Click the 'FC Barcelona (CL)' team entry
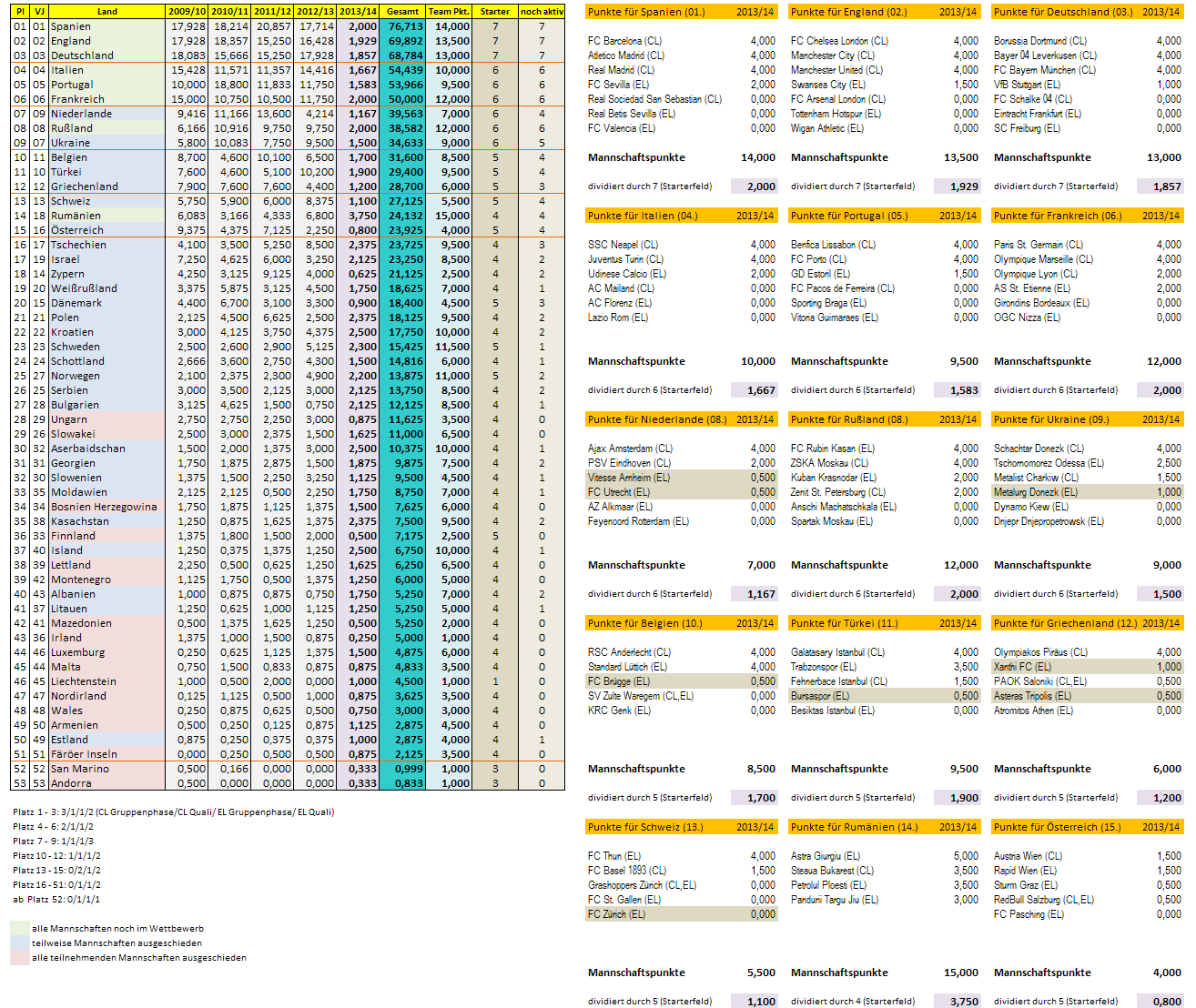Screen dimensions: 1196x1008 pos(624,41)
